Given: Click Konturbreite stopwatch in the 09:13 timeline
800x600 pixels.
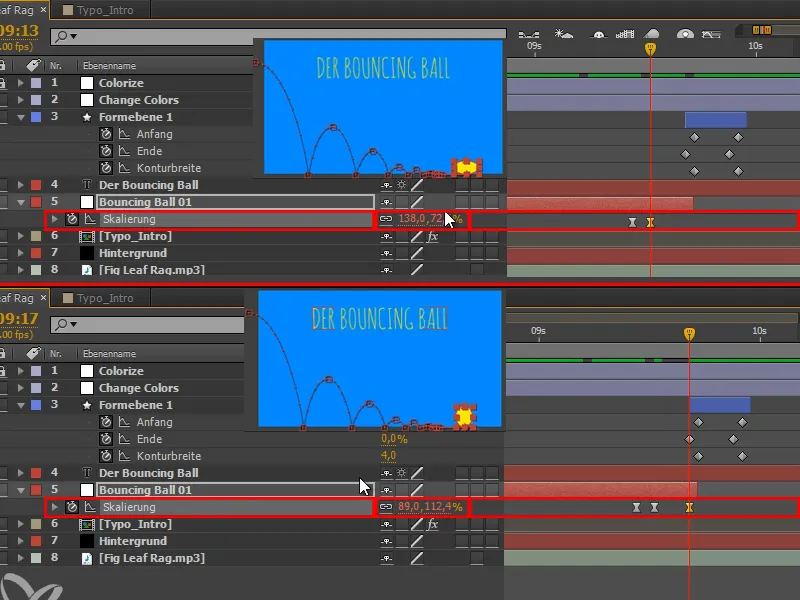Looking at the screenshot, I should (106, 168).
